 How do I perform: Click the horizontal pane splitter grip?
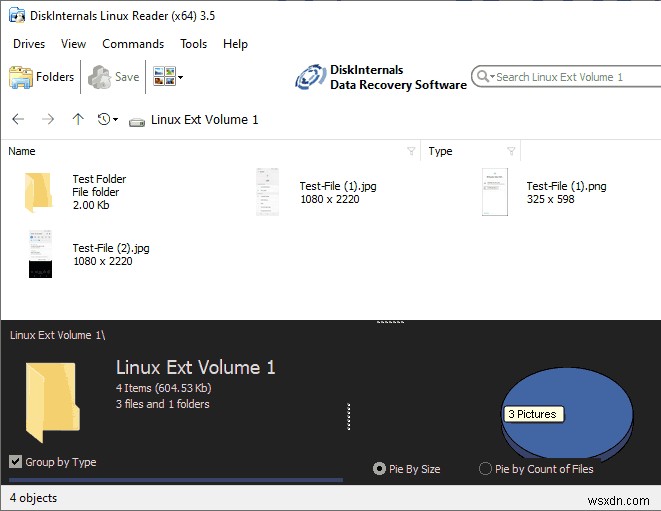[390, 322]
